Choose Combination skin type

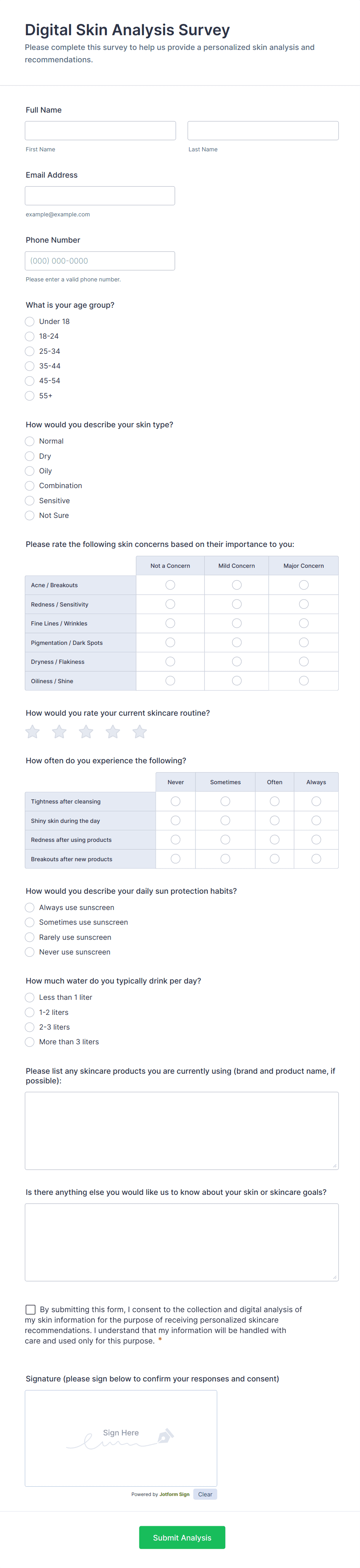point(30,486)
